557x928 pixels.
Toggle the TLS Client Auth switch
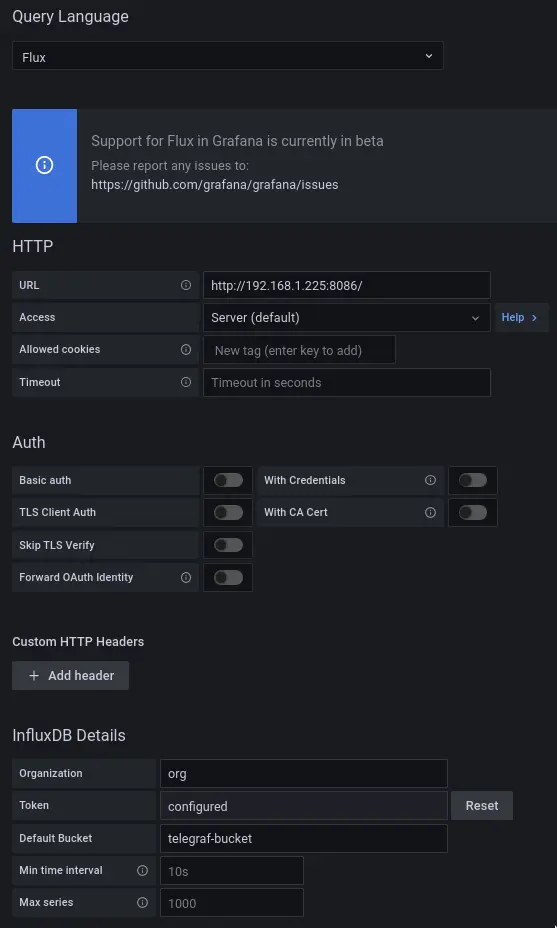click(x=228, y=512)
